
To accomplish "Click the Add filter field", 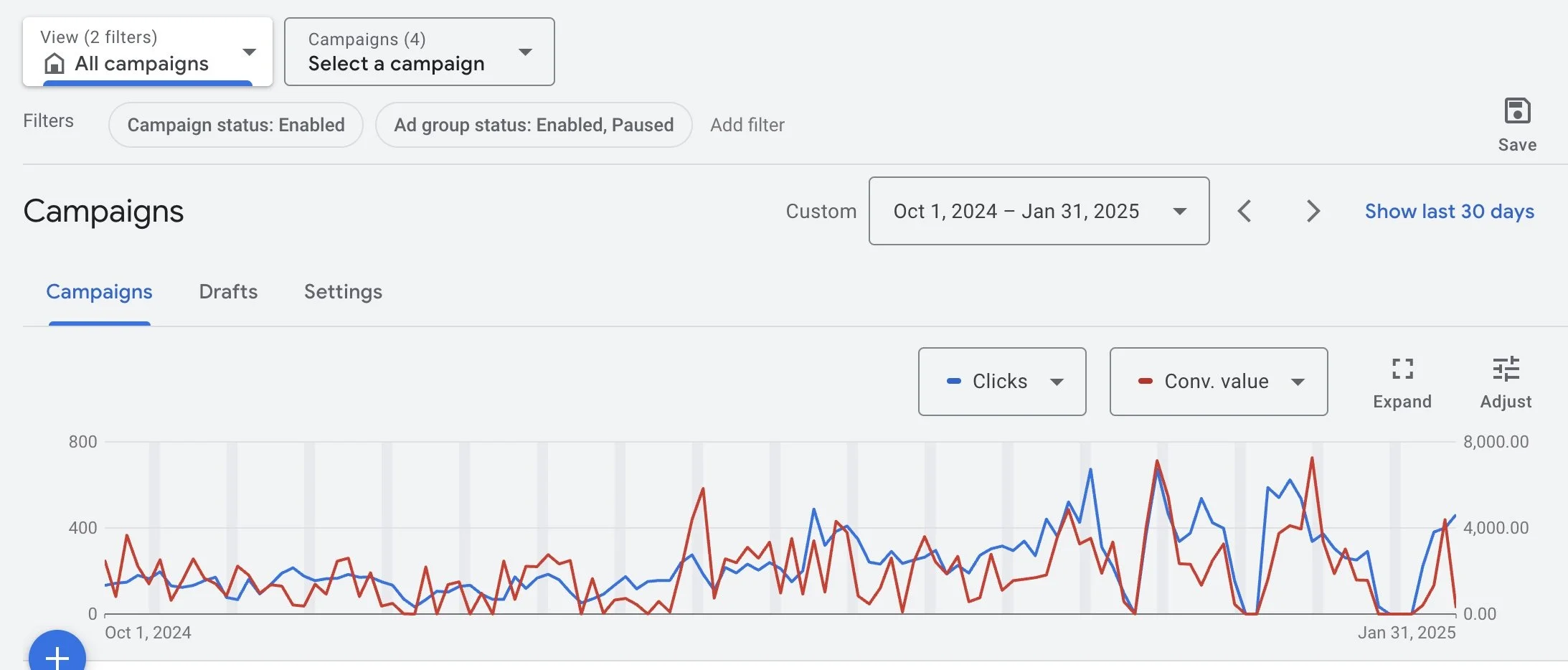I will coord(747,125).
